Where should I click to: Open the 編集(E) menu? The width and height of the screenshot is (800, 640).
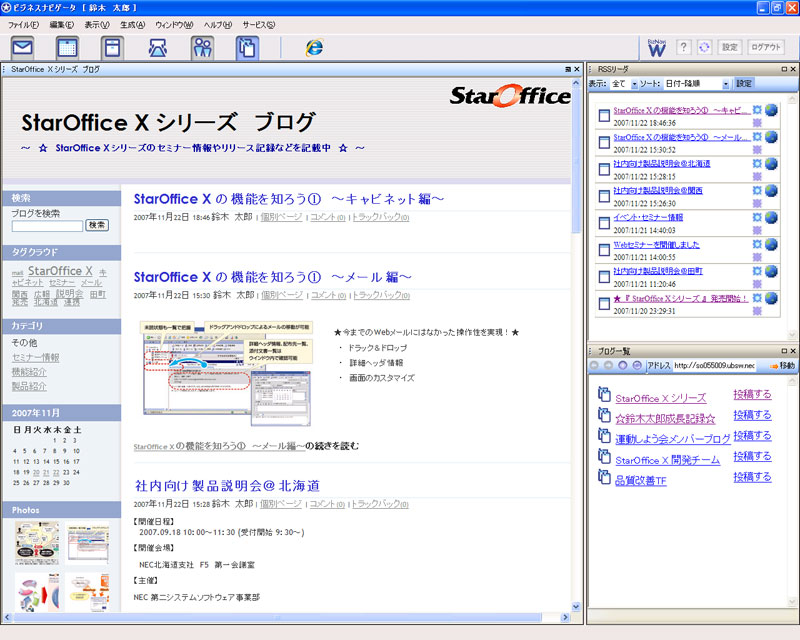[62, 24]
